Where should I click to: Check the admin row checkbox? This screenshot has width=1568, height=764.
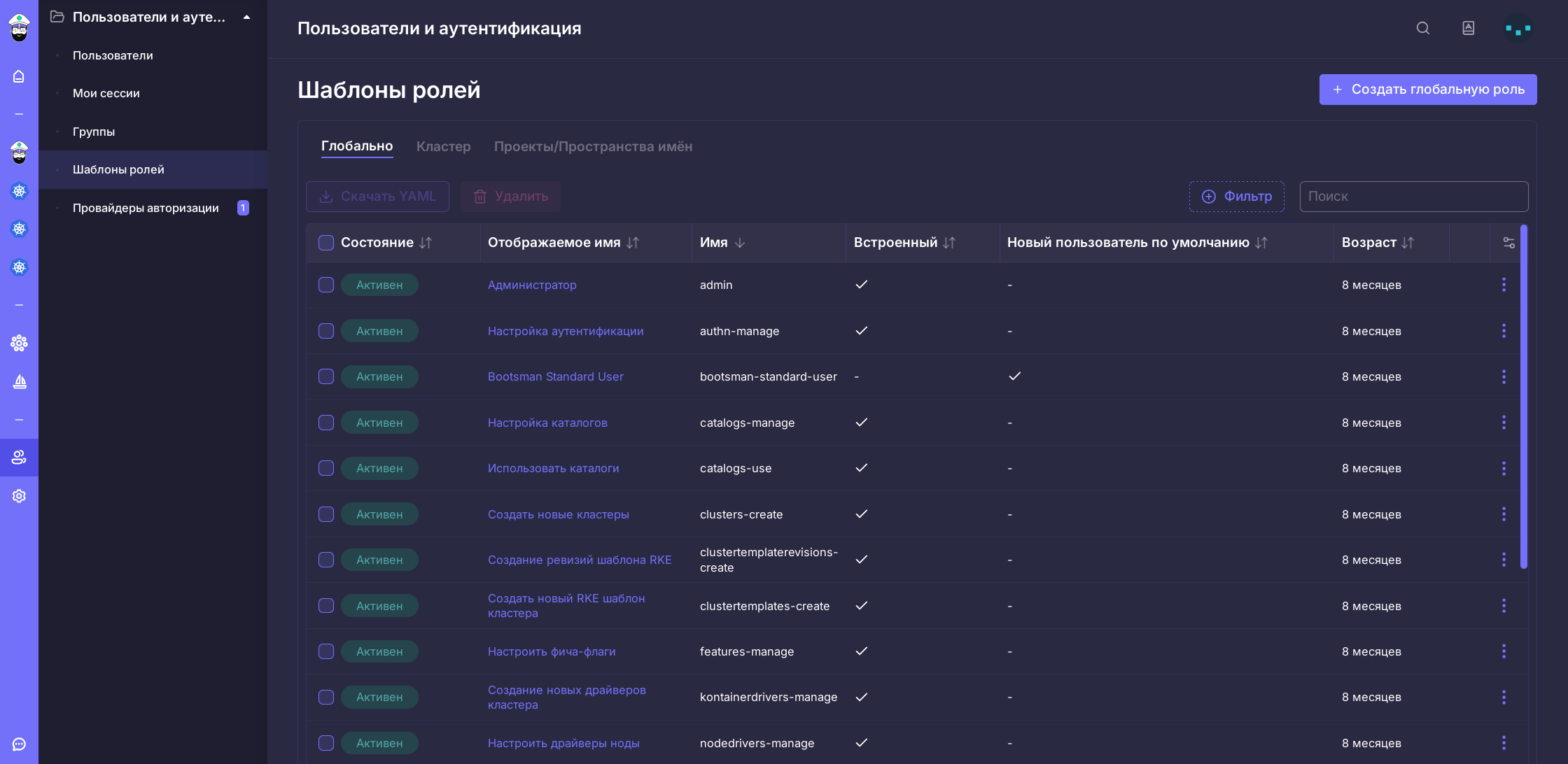[x=326, y=285]
